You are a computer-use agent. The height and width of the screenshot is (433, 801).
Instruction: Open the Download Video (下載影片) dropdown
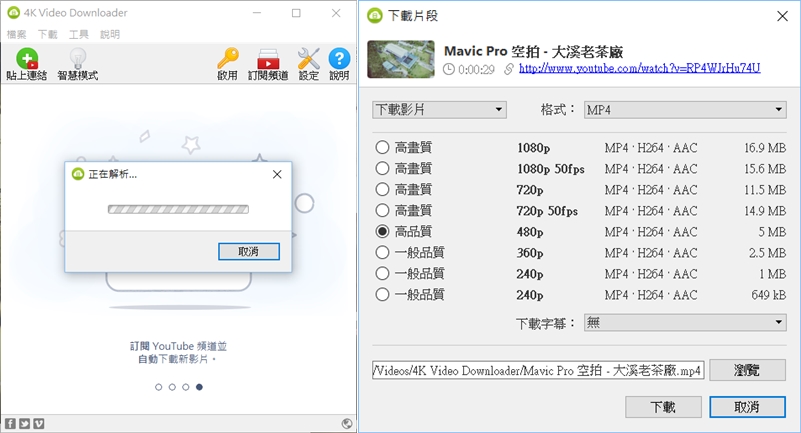pyautogui.click(x=439, y=110)
